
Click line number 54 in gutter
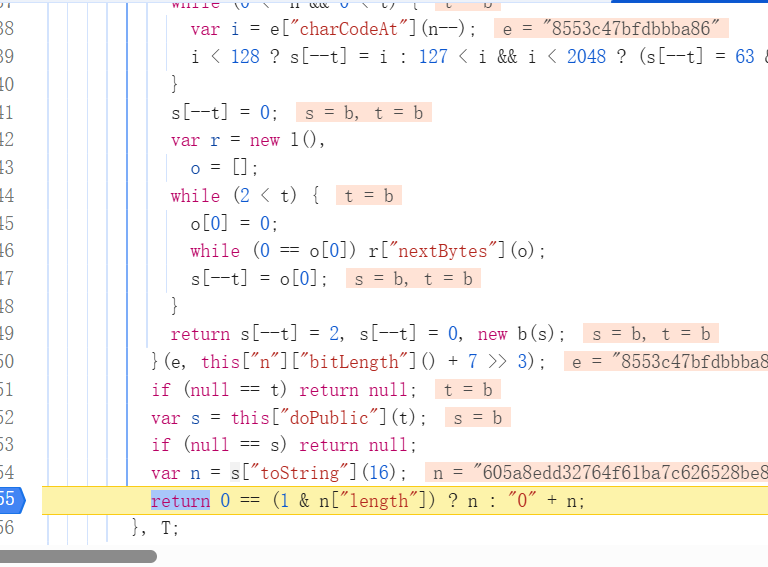click(7, 472)
